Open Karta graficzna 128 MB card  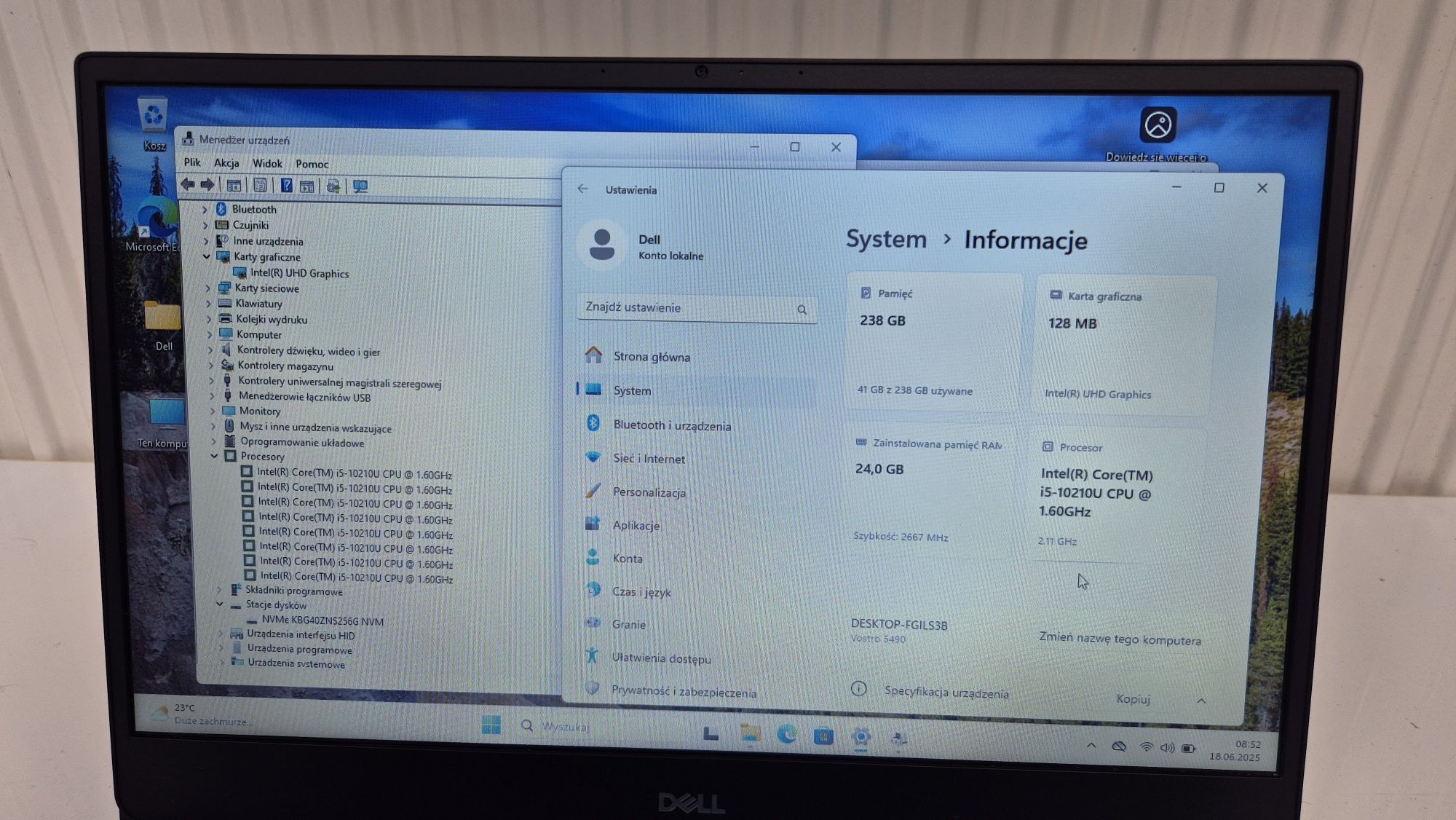pyautogui.click(x=1125, y=345)
